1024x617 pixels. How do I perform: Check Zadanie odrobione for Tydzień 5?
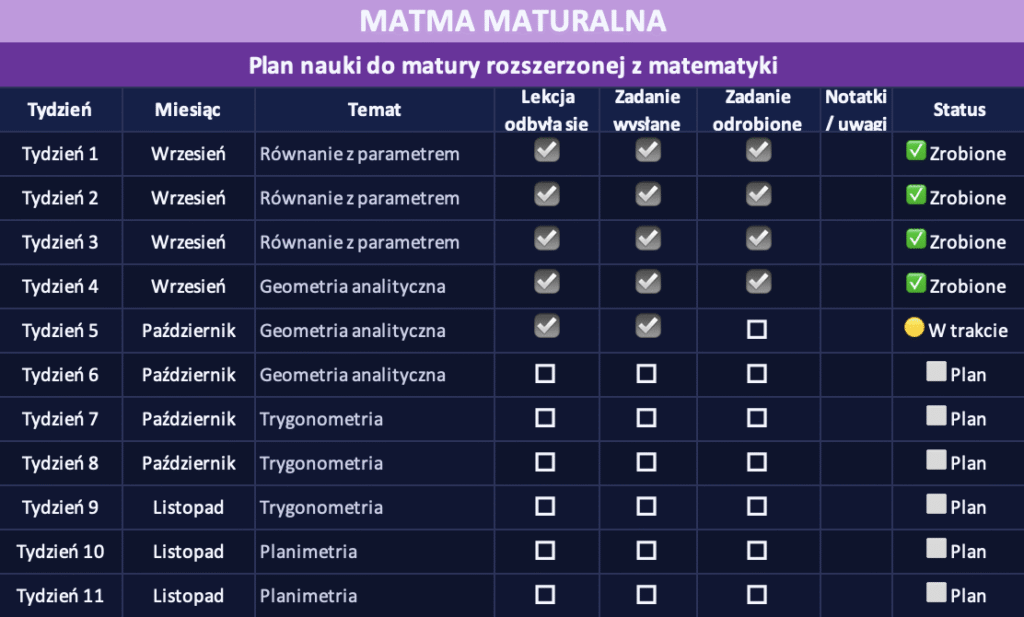757,330
